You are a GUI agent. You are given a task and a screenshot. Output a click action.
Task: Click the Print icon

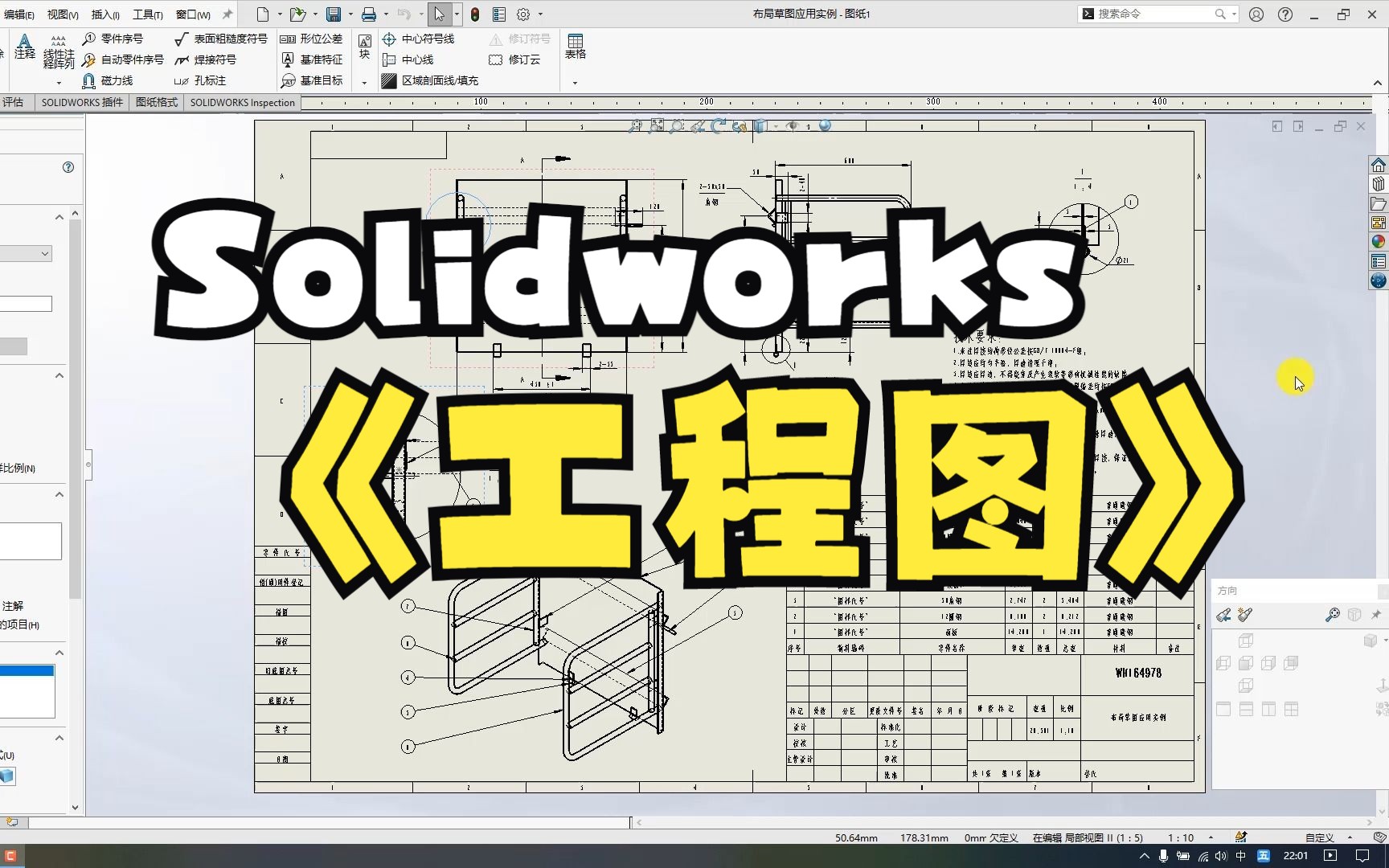pyautogui.click(x=369, y=14)
